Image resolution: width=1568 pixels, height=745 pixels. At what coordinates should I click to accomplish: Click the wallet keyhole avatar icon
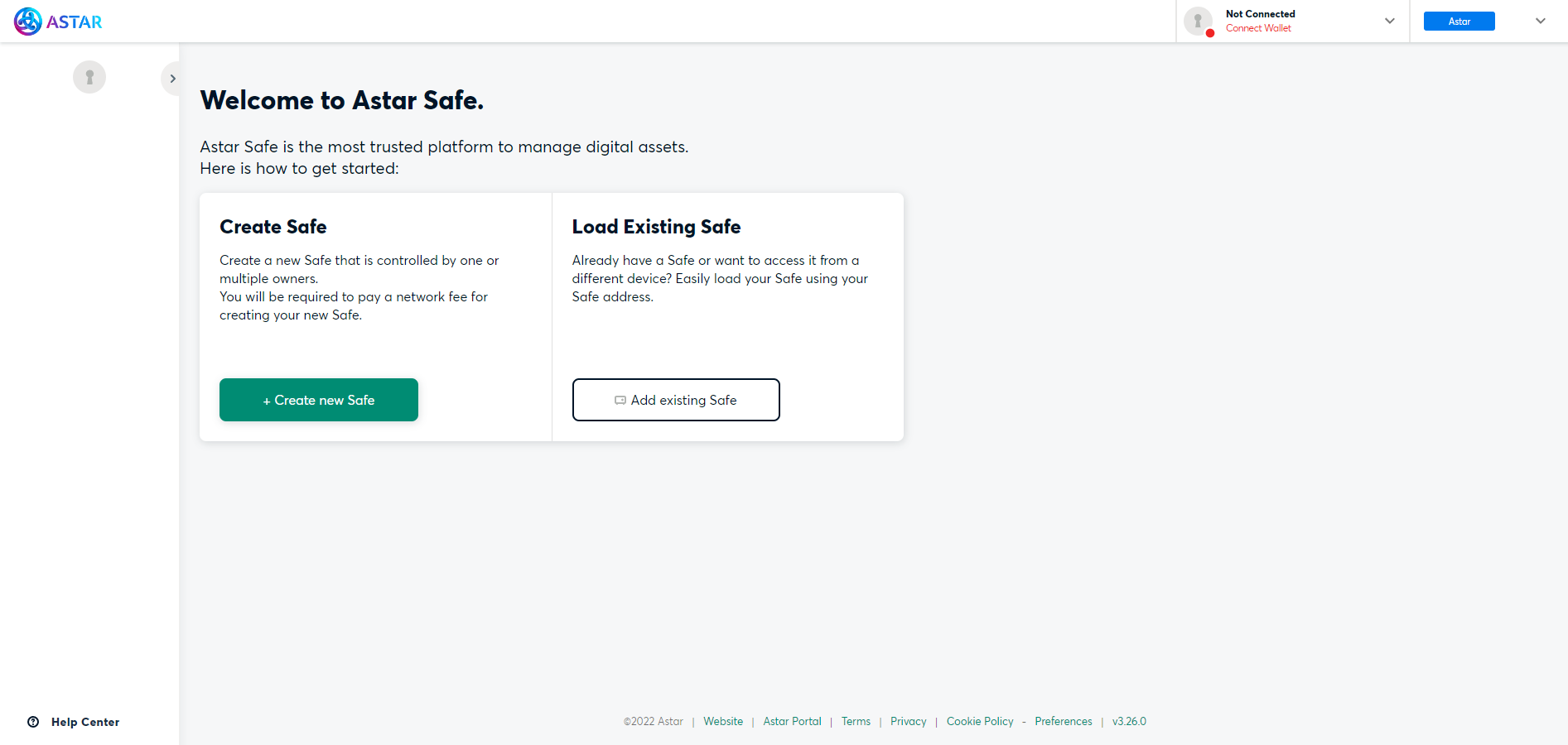1198,21
